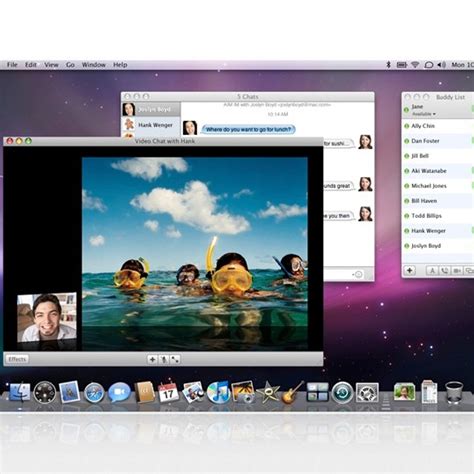This screenshot has width=474, height=474.
Task: Click the main snorkeling video feed
Action: 195,253
